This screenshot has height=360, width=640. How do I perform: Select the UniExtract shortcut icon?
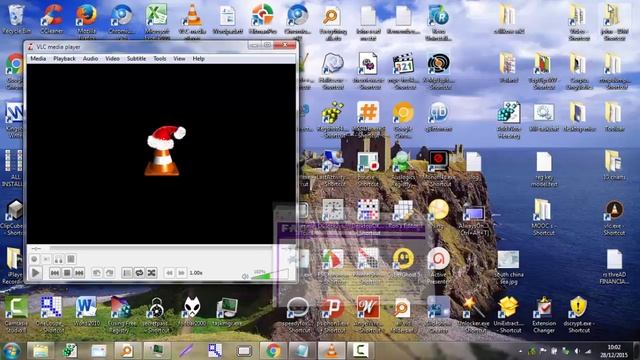508,314
